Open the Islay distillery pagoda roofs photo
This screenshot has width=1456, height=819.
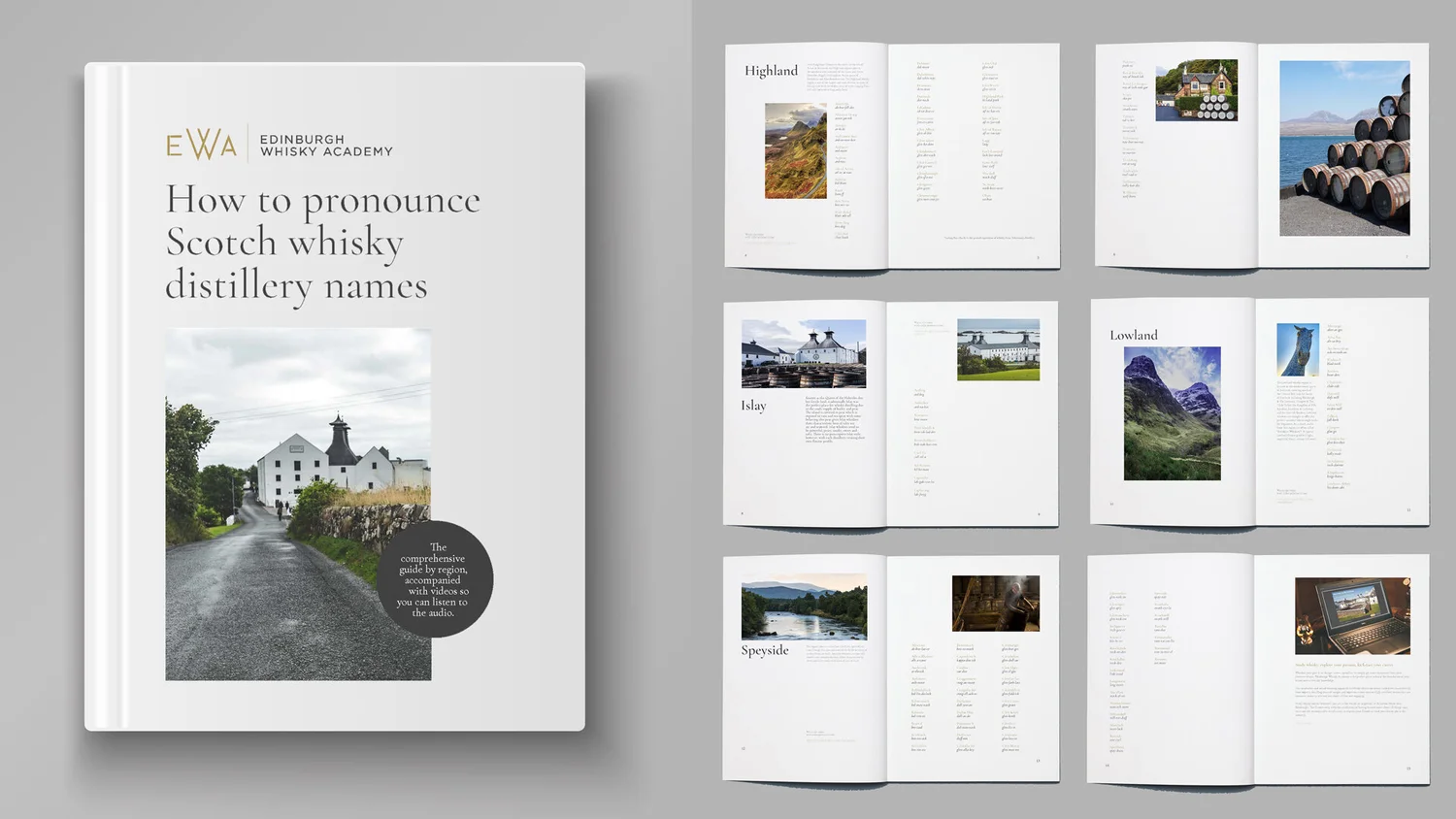(x=804, y=354)
